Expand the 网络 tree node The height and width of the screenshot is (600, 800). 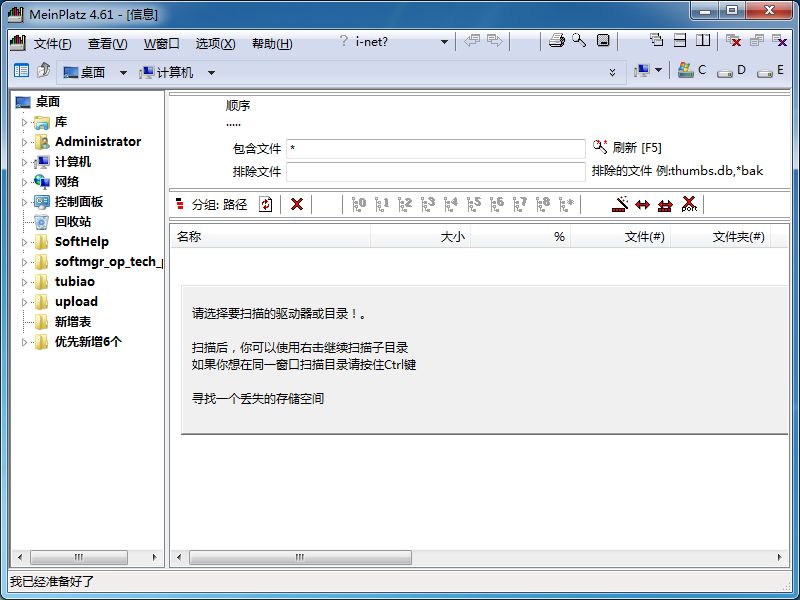coord(24,182)
